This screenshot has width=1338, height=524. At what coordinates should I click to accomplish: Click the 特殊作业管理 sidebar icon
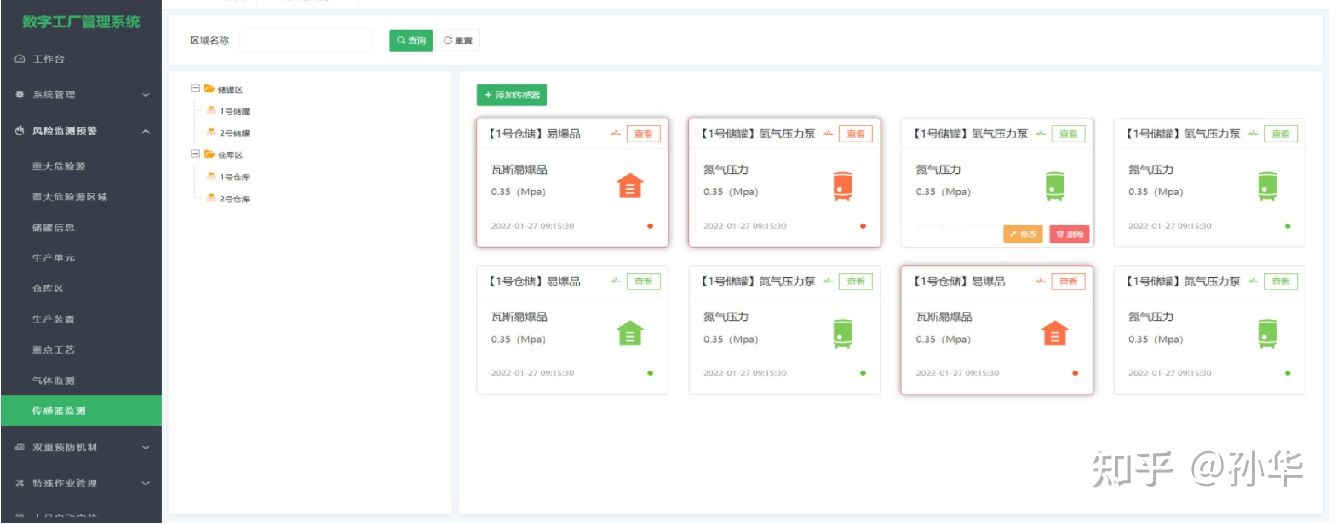coord(20,483)
